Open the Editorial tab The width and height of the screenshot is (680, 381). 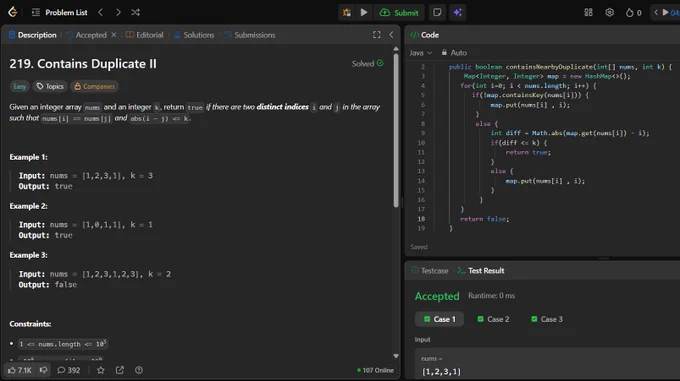[x=144, y=35]
